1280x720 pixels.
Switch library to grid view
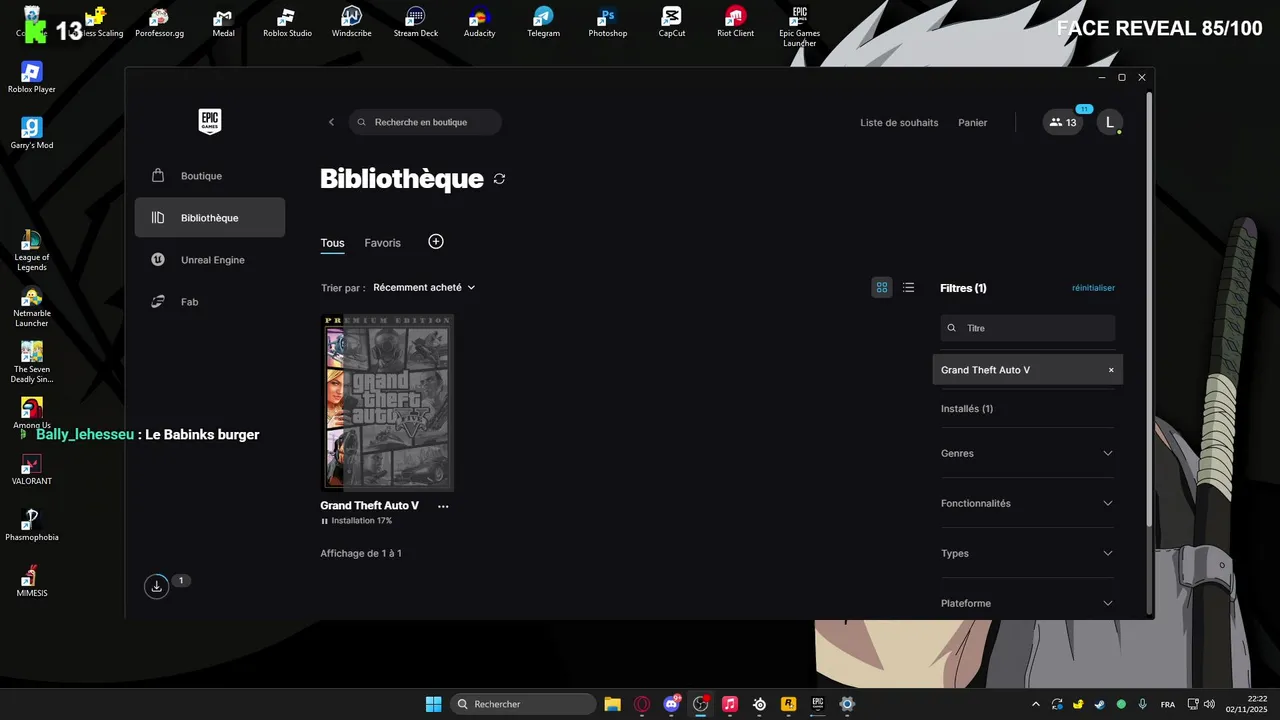tap(882, 287)
